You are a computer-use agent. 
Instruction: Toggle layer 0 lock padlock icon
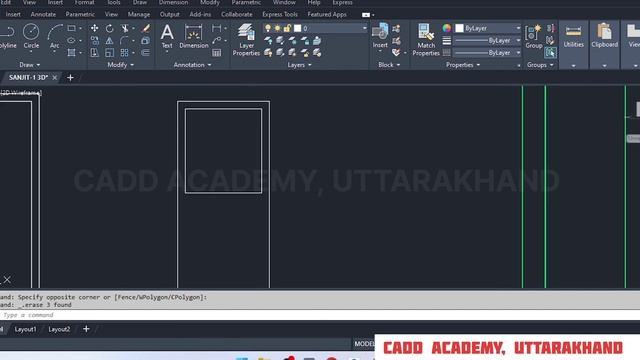[287, 28]
